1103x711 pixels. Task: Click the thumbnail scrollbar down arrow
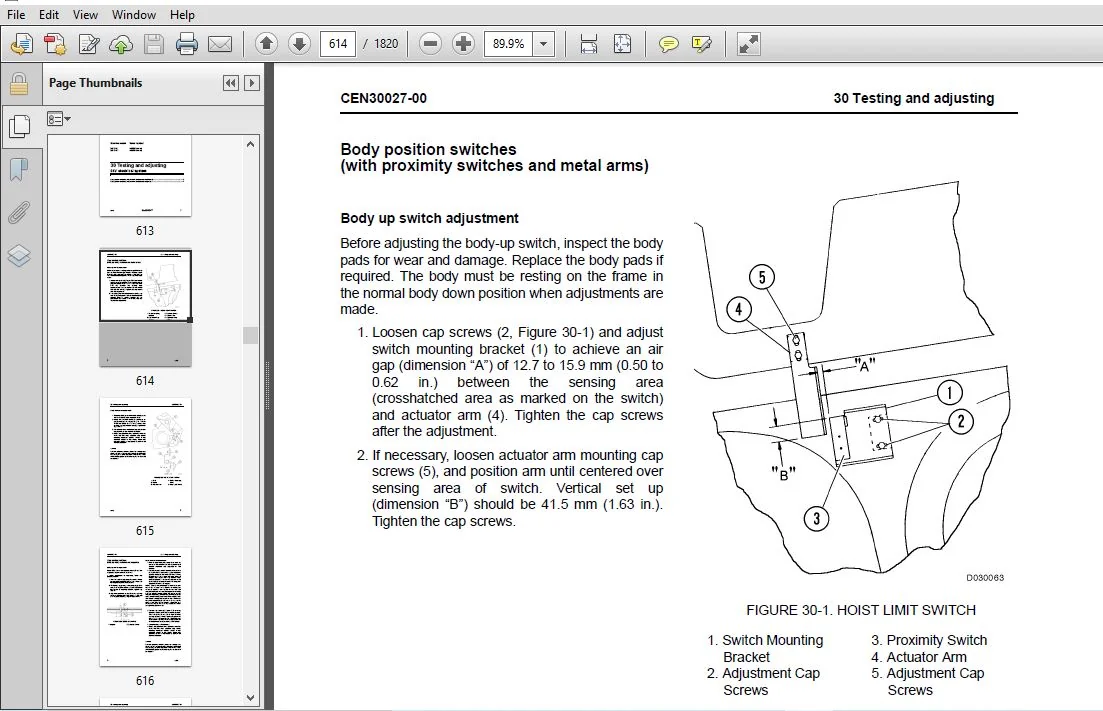click(250, 698)
